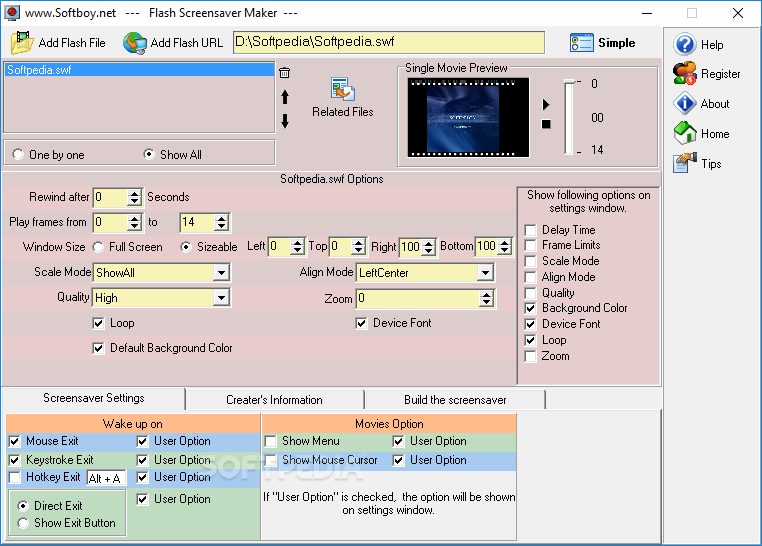This screenshot has width=762, height=546.
Task: Toggle the Device Font checkbox next to Loop
Action: pos(361,323)
